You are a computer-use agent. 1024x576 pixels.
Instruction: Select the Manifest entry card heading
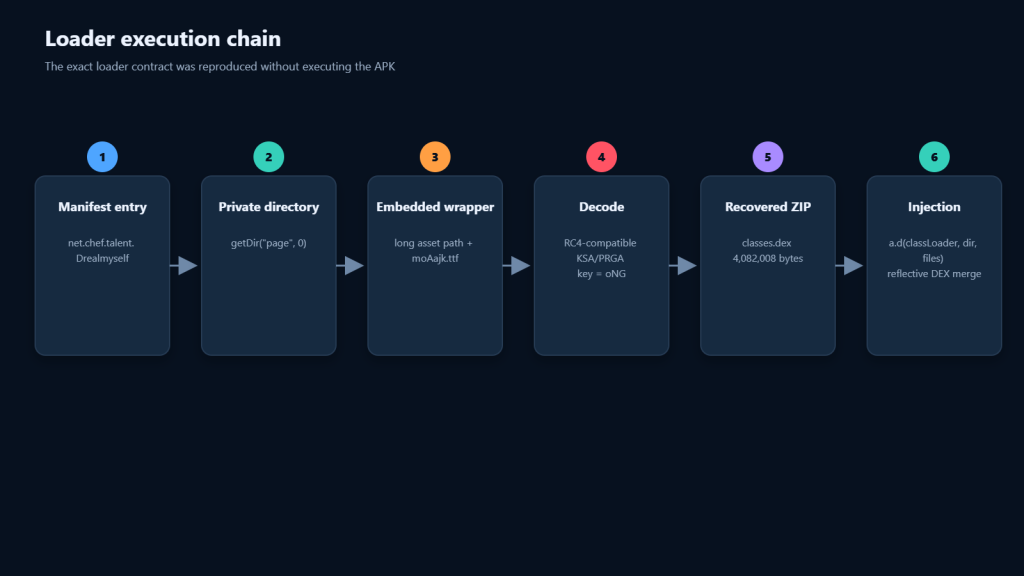click(x=103, y=207)
